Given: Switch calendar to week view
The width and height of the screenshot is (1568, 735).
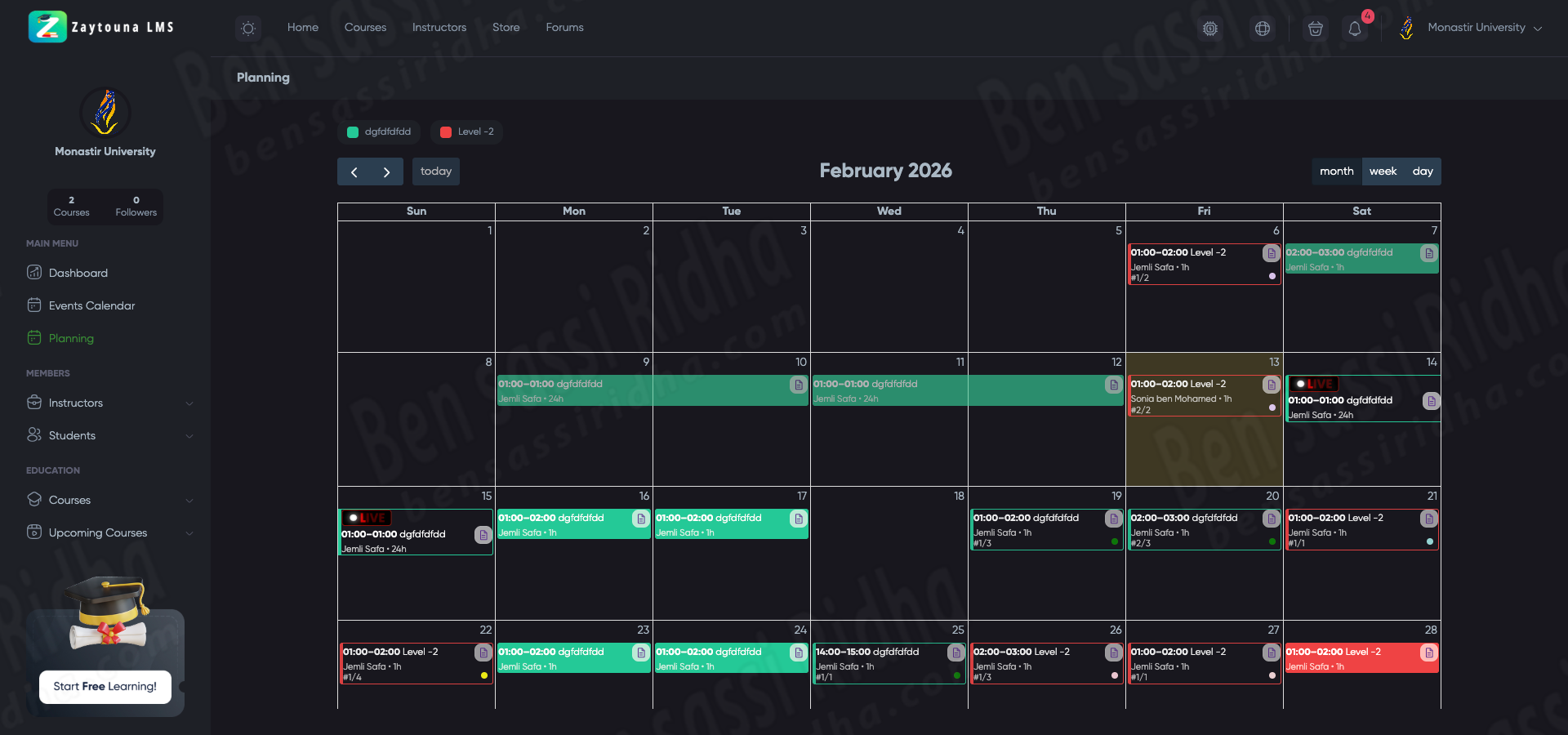Looking at the screenshot, I should click(1383, 171).
